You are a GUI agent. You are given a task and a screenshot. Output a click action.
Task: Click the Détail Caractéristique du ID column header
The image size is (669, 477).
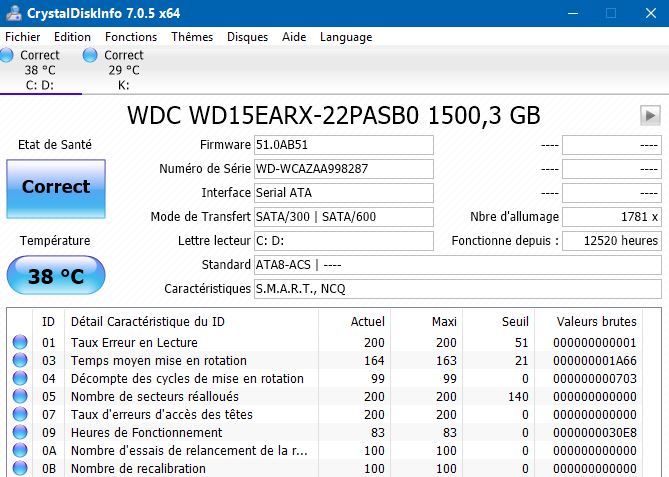point(191,321)
